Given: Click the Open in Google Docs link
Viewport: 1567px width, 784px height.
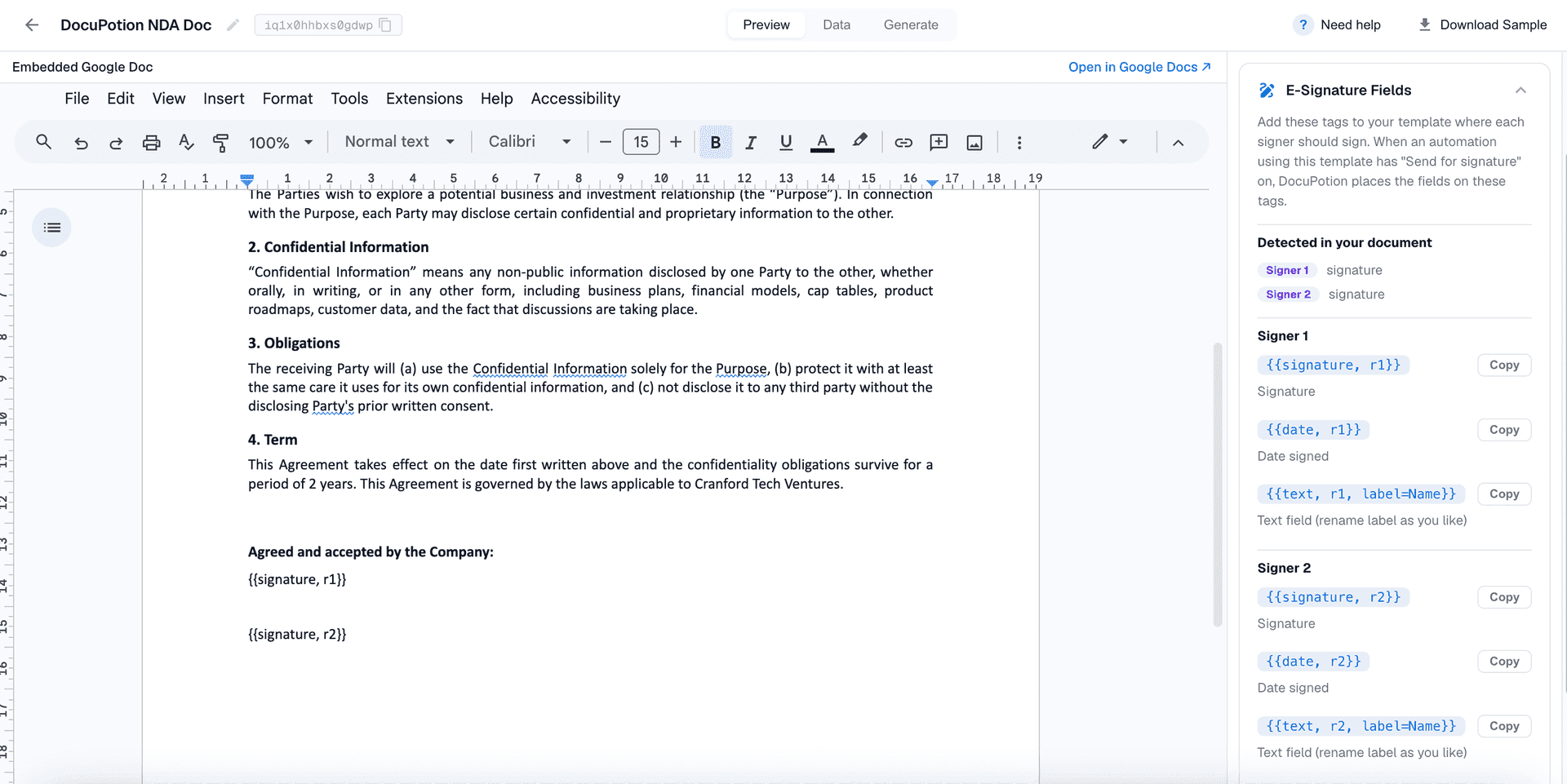Looking at the screenshot, I should [1139, 67].
